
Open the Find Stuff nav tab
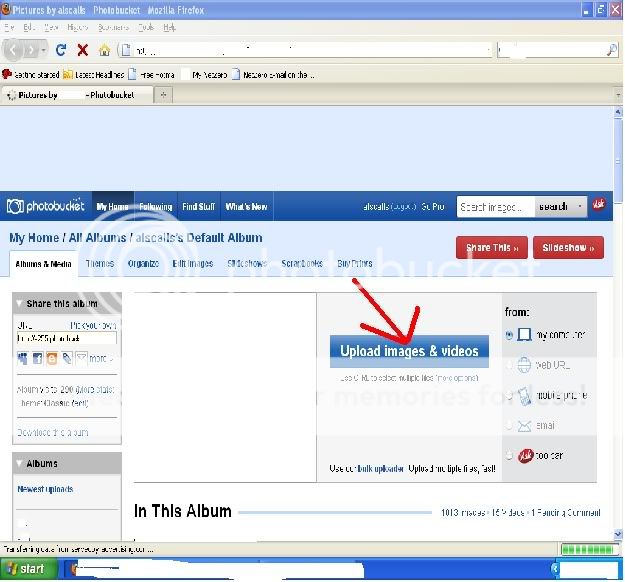199,206
